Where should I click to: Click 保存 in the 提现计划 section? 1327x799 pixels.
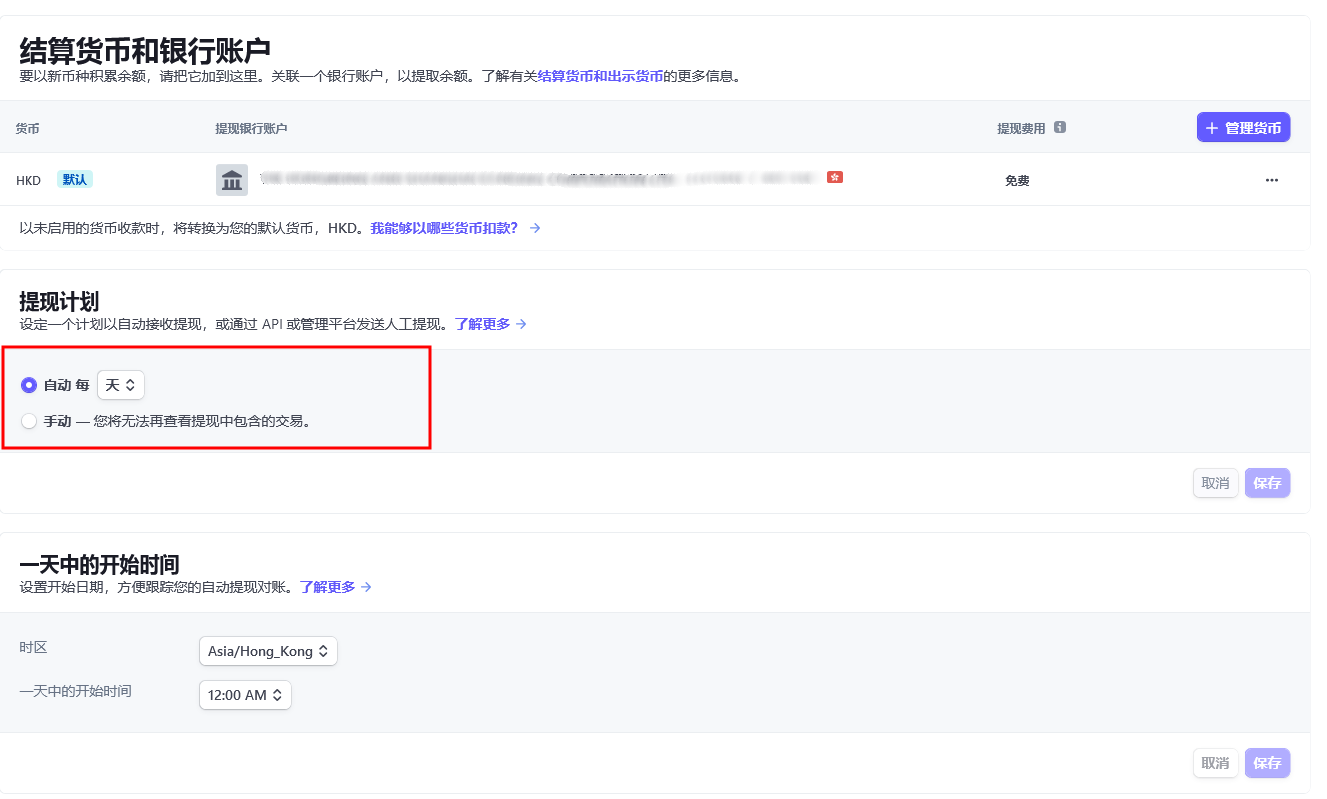tap(1267, 483)
